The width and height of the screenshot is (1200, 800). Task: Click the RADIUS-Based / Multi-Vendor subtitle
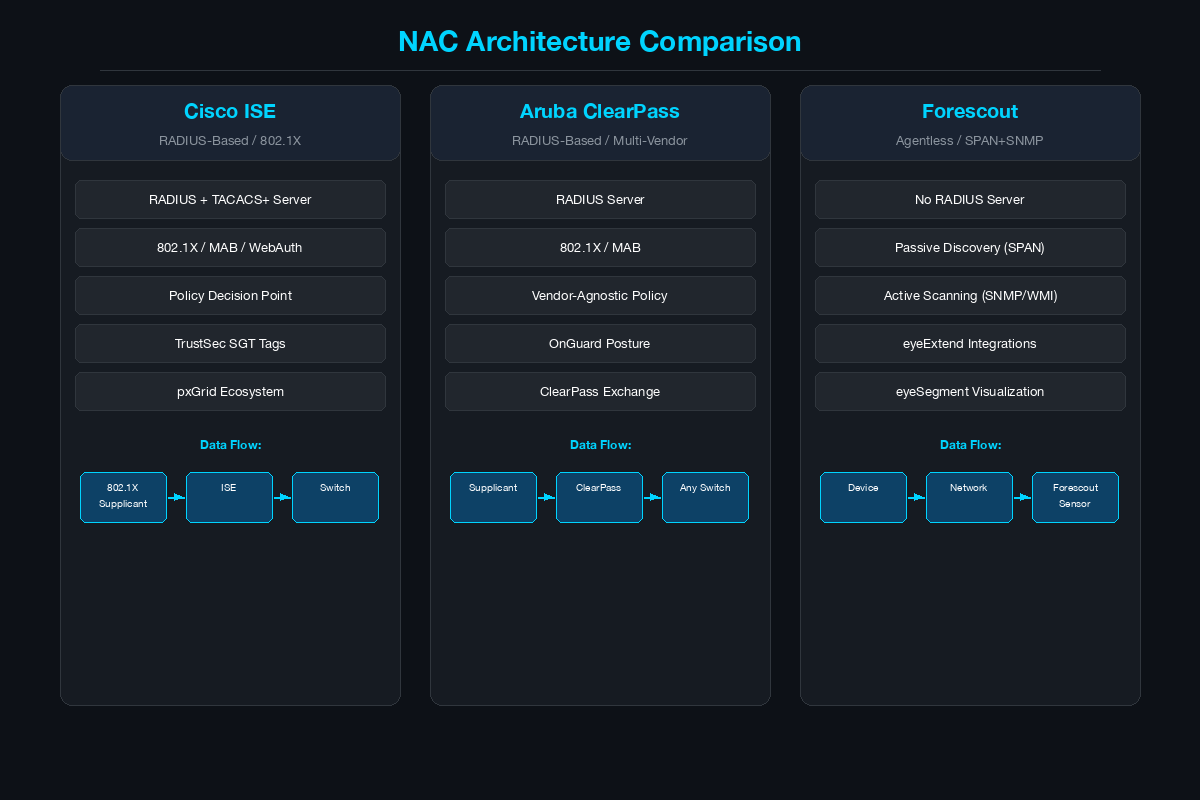600,141
